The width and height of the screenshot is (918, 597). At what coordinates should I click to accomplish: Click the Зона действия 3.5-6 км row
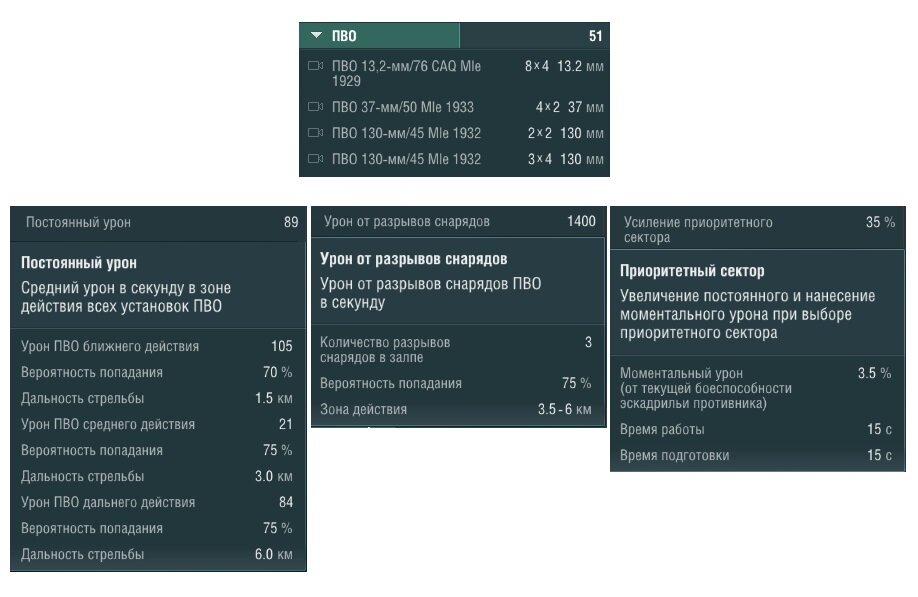tap(457, 410)
